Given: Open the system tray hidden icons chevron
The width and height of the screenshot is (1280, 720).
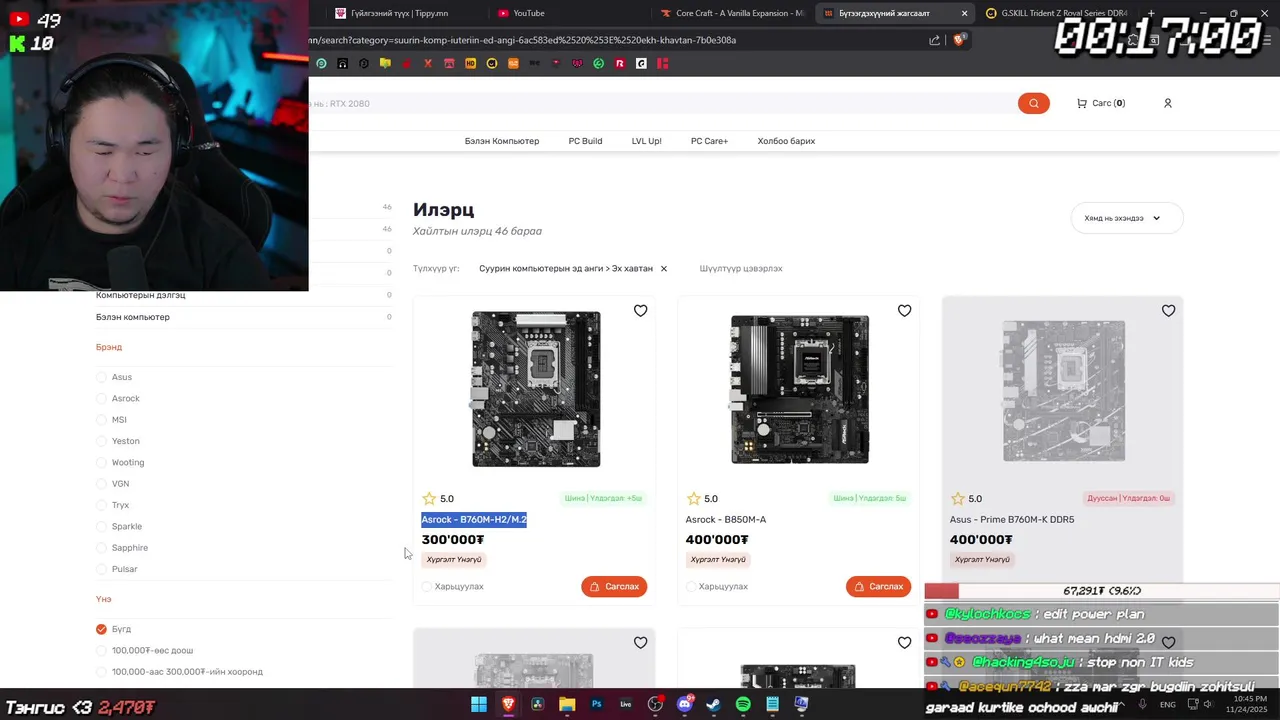Looking at the screenshot, I should (1124, 704).
